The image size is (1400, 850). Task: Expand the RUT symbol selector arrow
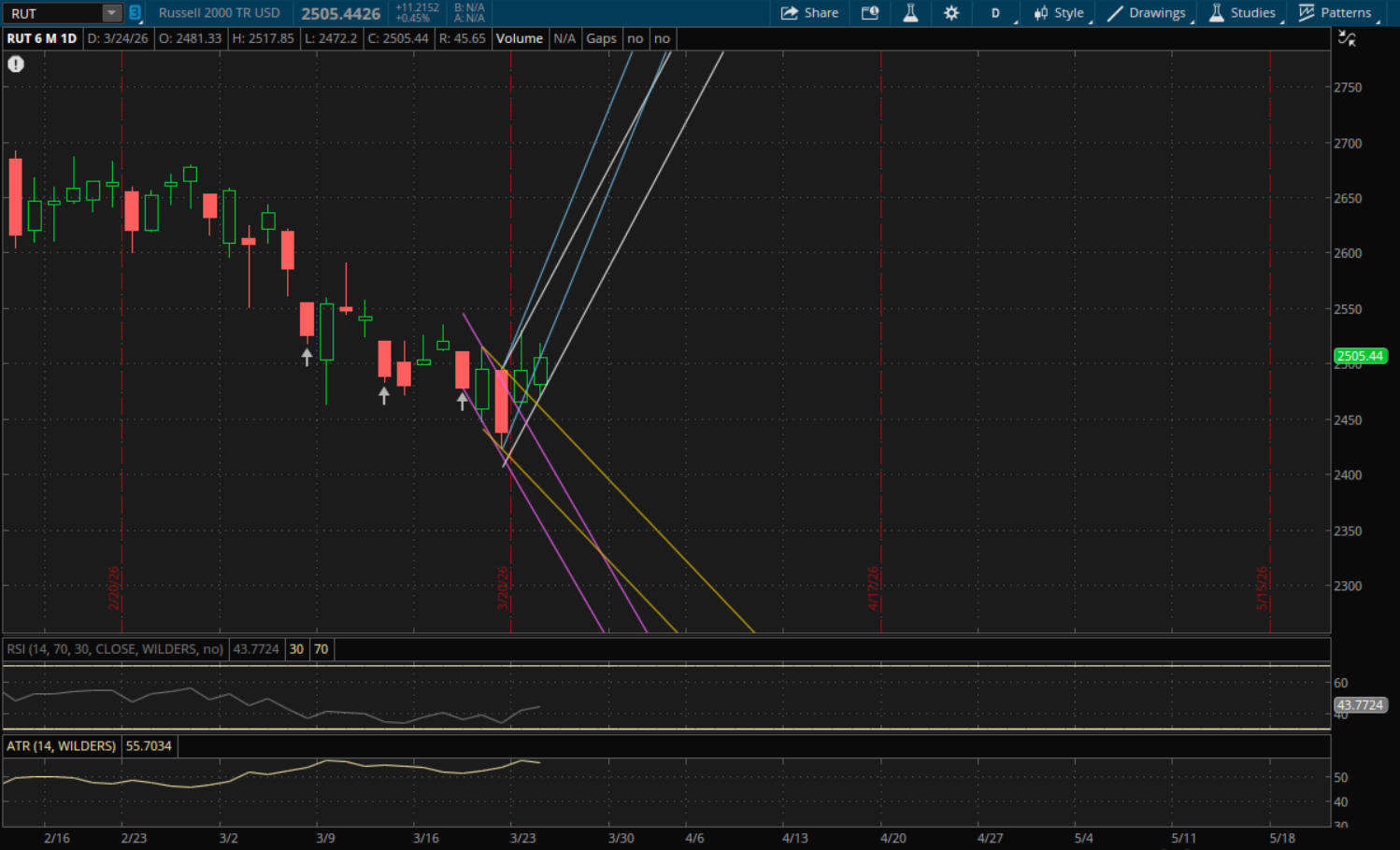111,13
